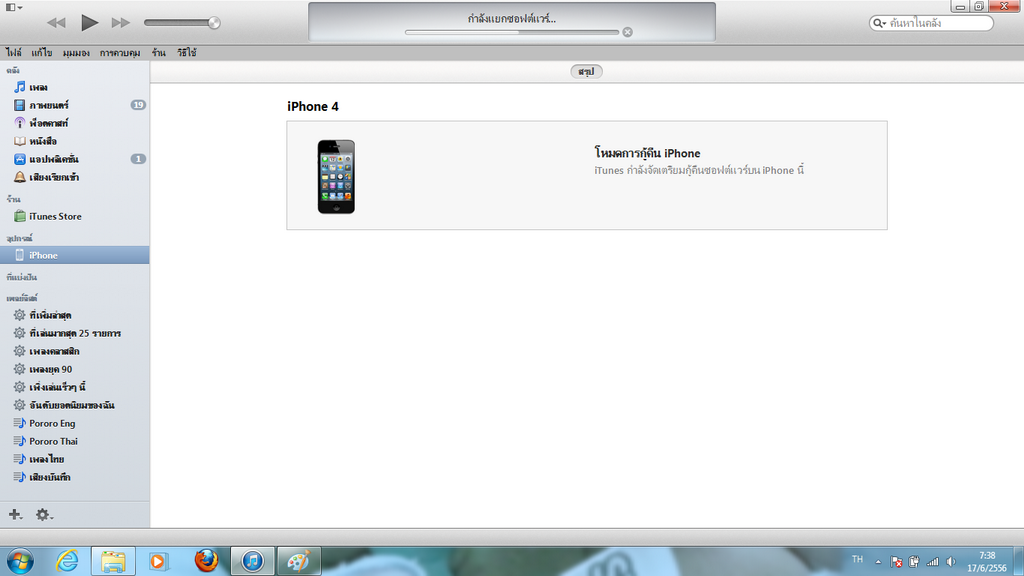This screenshot has width=1024, height=576.
Task: Open the แก้ไข (Edit) menu
Action: click(42, 53)
